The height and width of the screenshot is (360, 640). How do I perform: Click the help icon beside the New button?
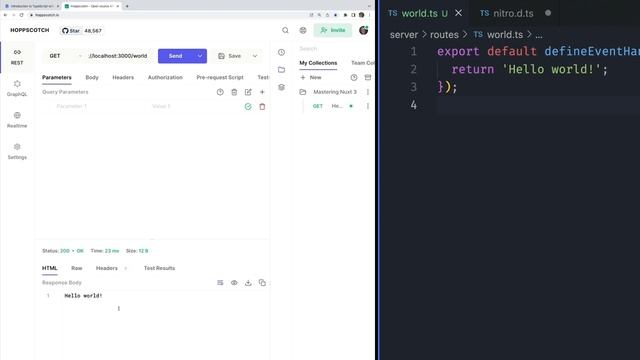(354, 78)
